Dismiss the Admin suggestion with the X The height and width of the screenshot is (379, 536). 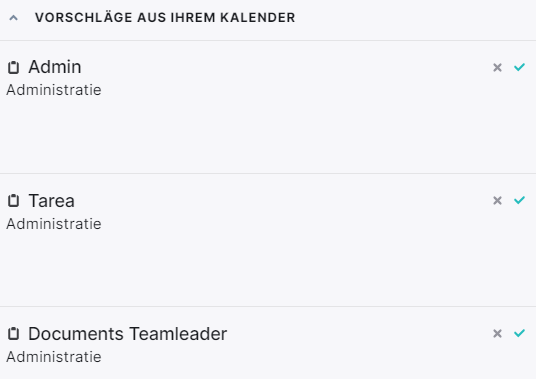coord(497,67)
